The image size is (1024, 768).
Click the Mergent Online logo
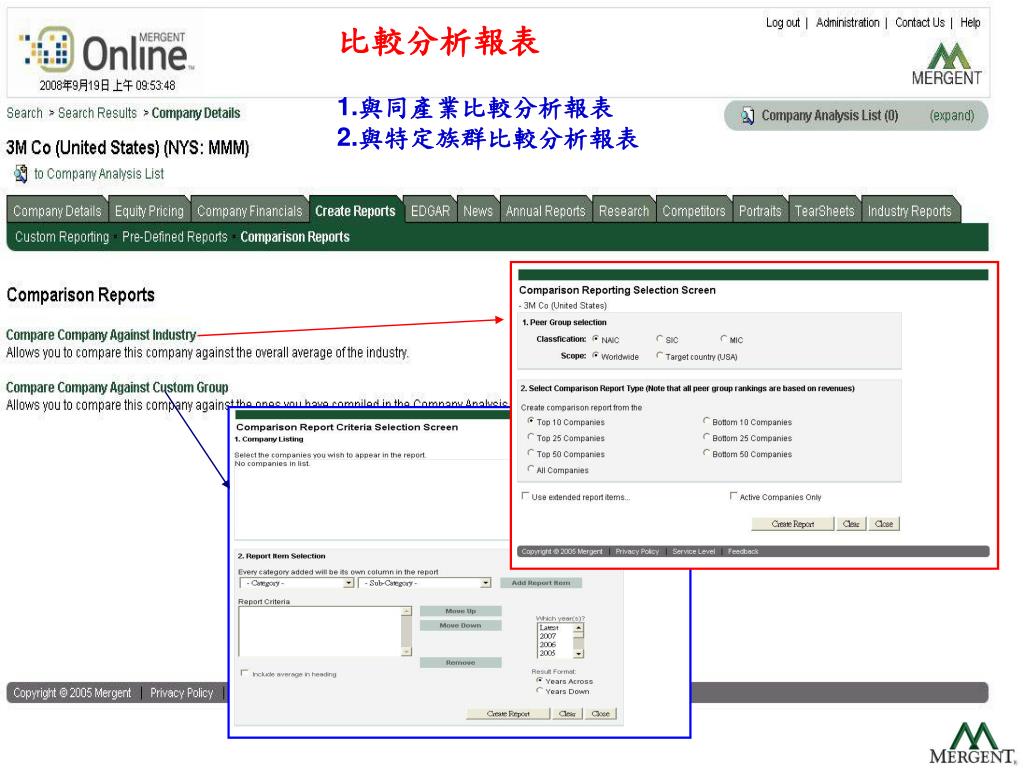coord(106,51)
